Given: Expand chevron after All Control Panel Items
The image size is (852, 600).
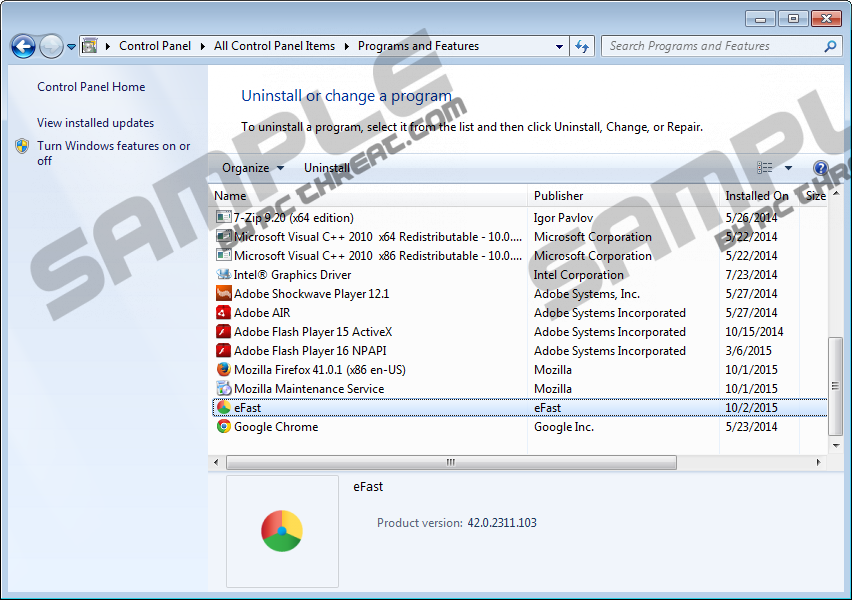Looking at the screenshot, I should click(x=347, y=46).
